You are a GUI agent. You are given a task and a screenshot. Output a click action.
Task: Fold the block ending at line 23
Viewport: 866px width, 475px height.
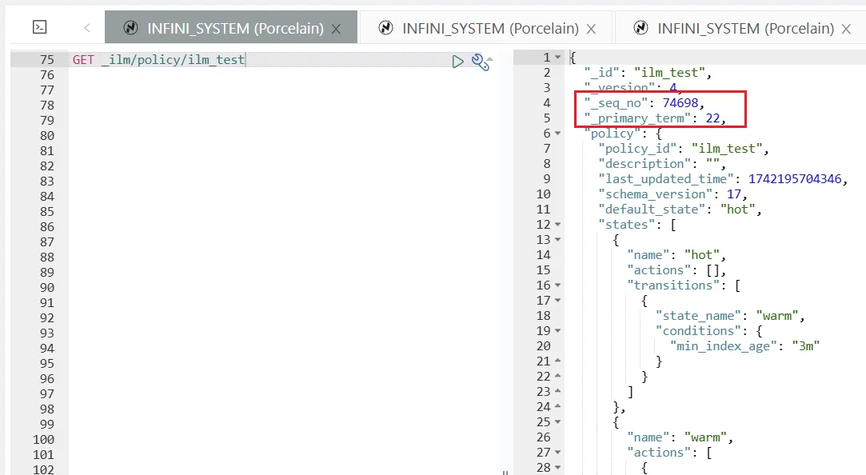[x=558, y=392]
